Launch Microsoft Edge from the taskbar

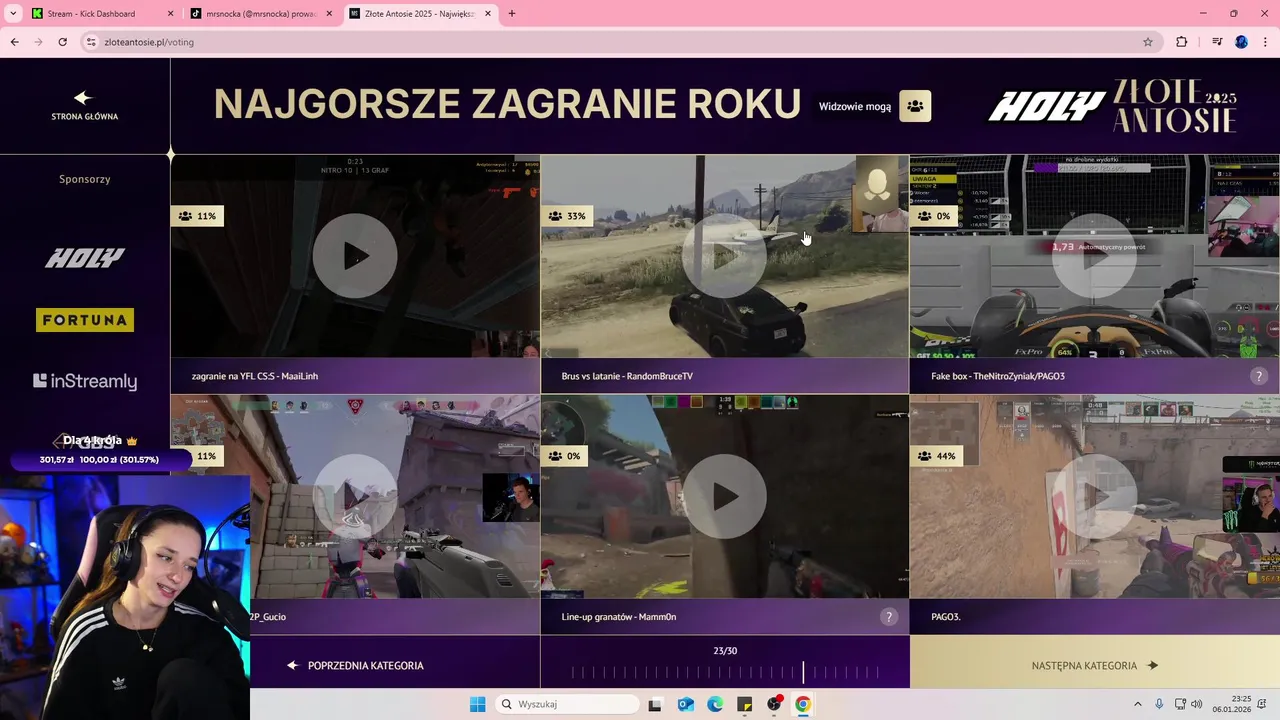tap(715, 704)
